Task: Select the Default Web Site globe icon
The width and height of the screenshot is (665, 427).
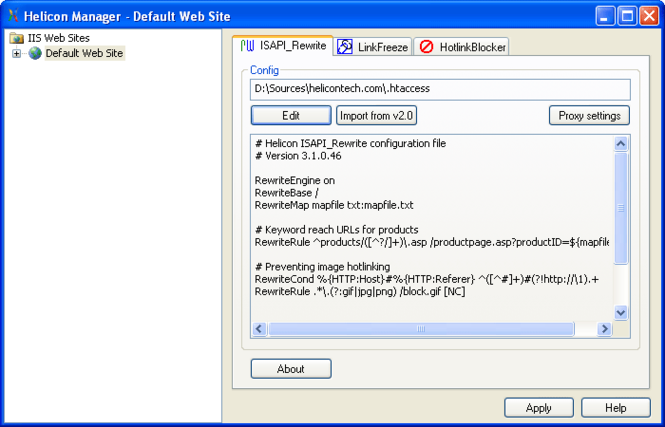Action: [35, 53]
